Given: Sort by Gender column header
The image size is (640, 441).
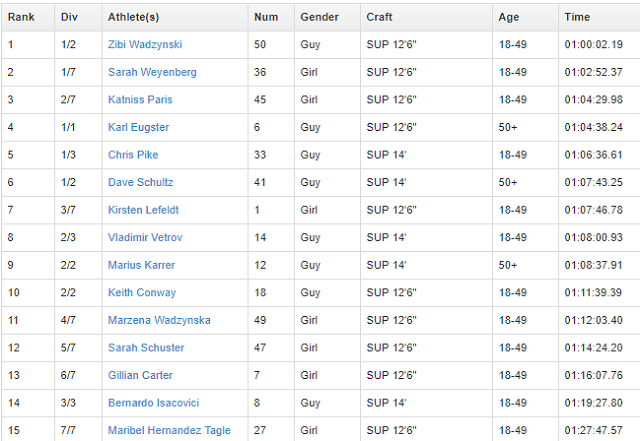Looking at the screenshot, I should tap(319, 17).
